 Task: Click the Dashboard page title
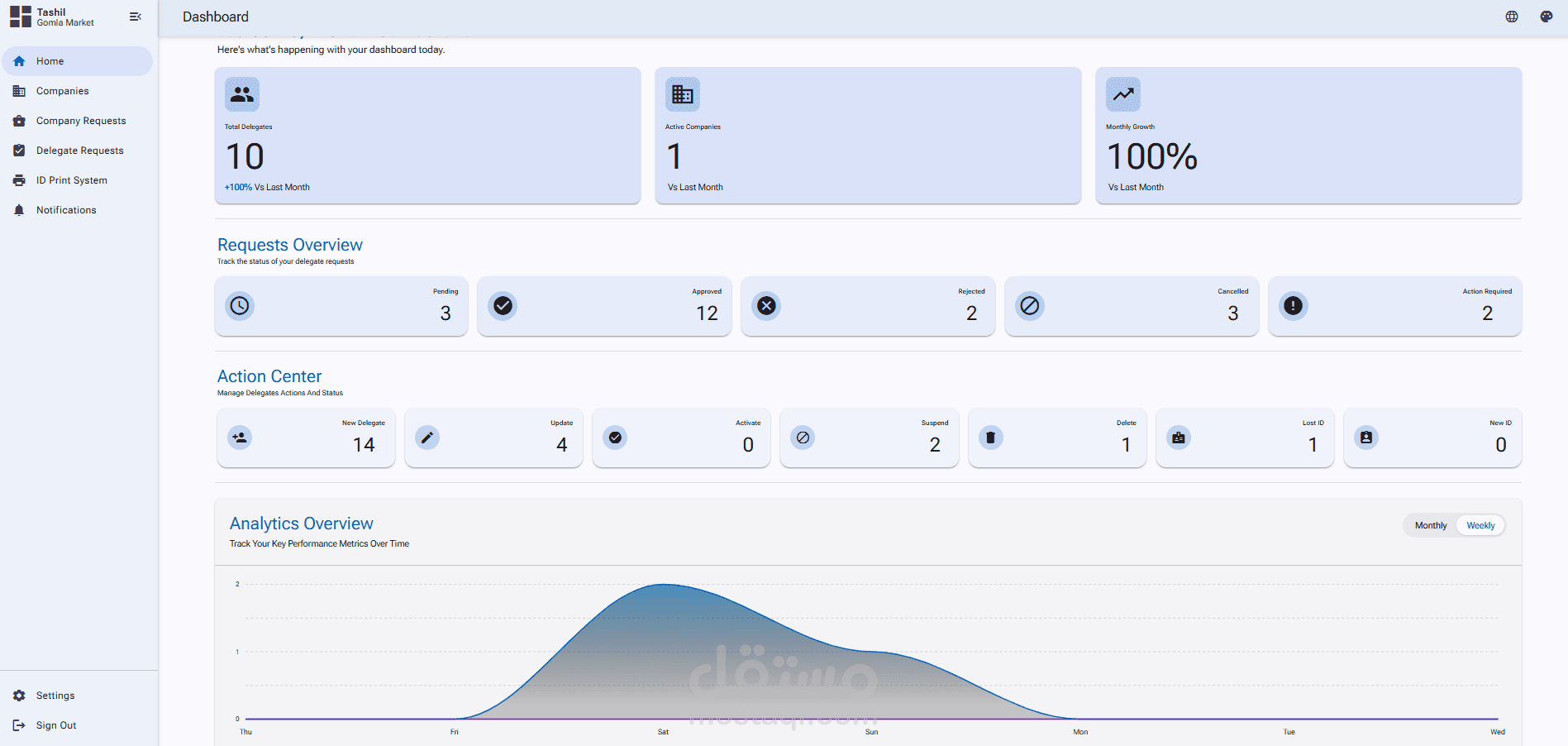tap(216, 17)
